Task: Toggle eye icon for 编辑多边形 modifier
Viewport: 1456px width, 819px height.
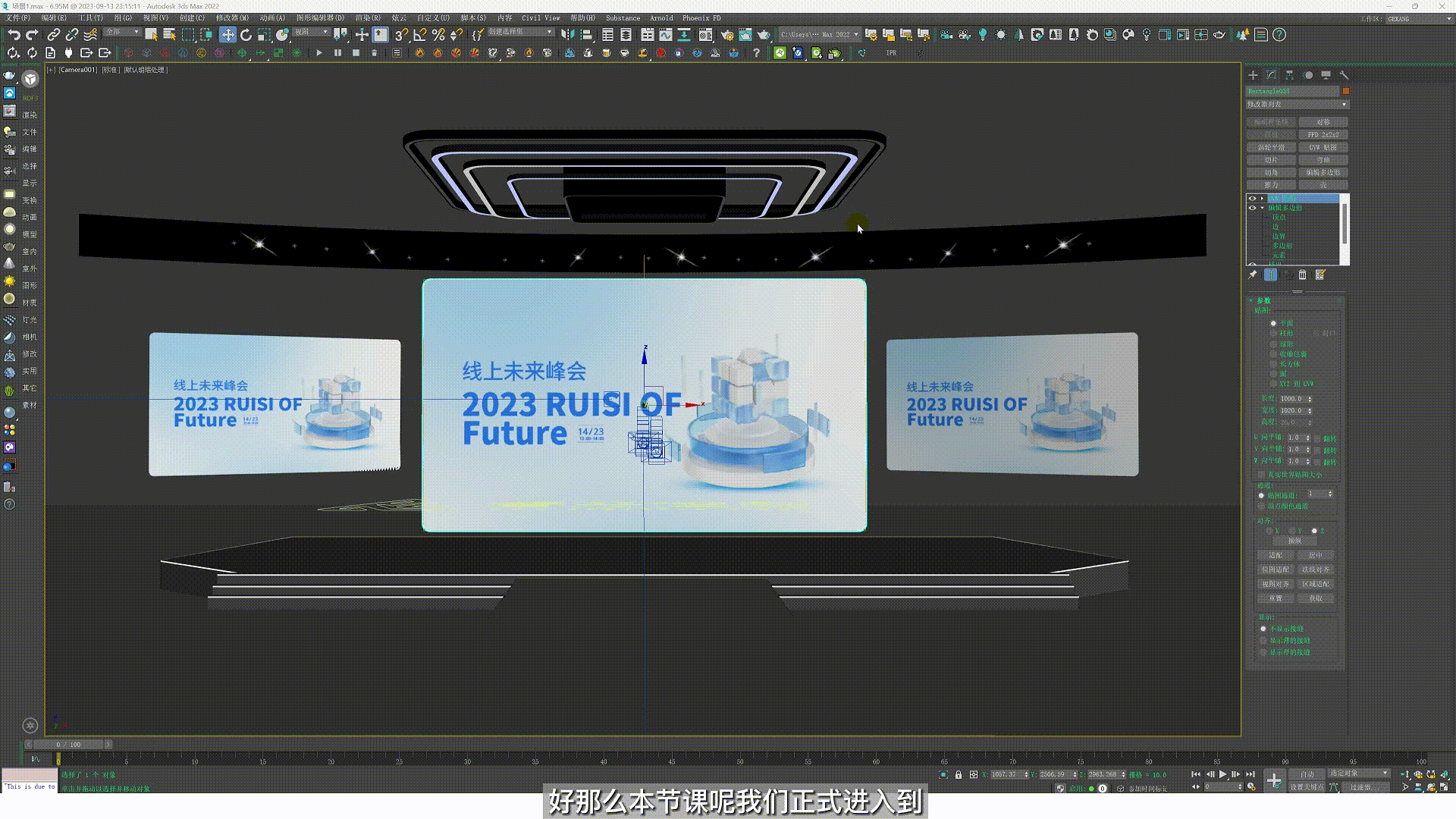Action: pos(1252,208)
